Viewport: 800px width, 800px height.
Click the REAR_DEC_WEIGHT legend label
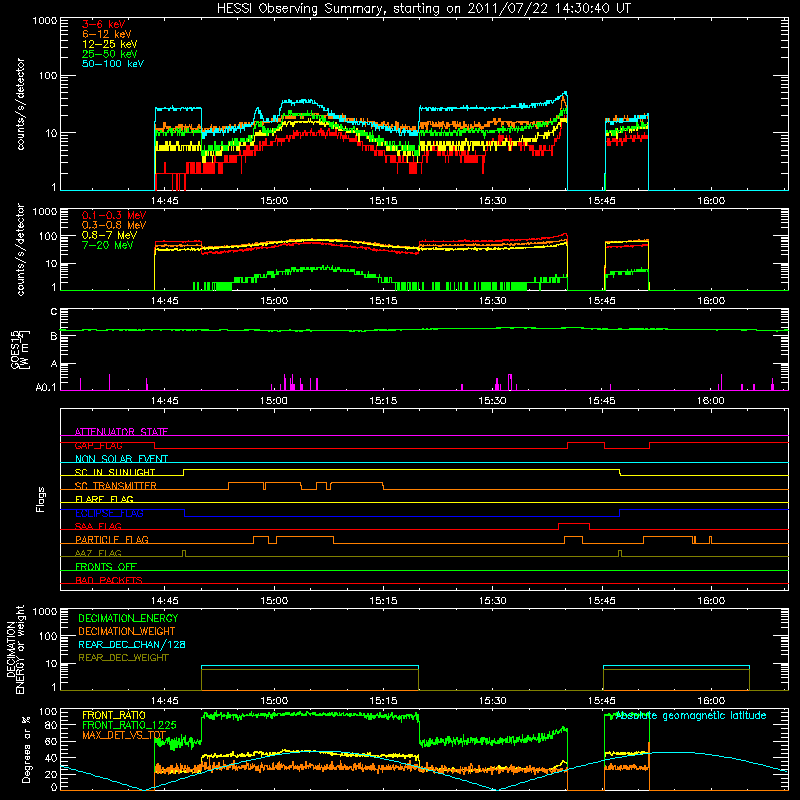click(123, 658)
